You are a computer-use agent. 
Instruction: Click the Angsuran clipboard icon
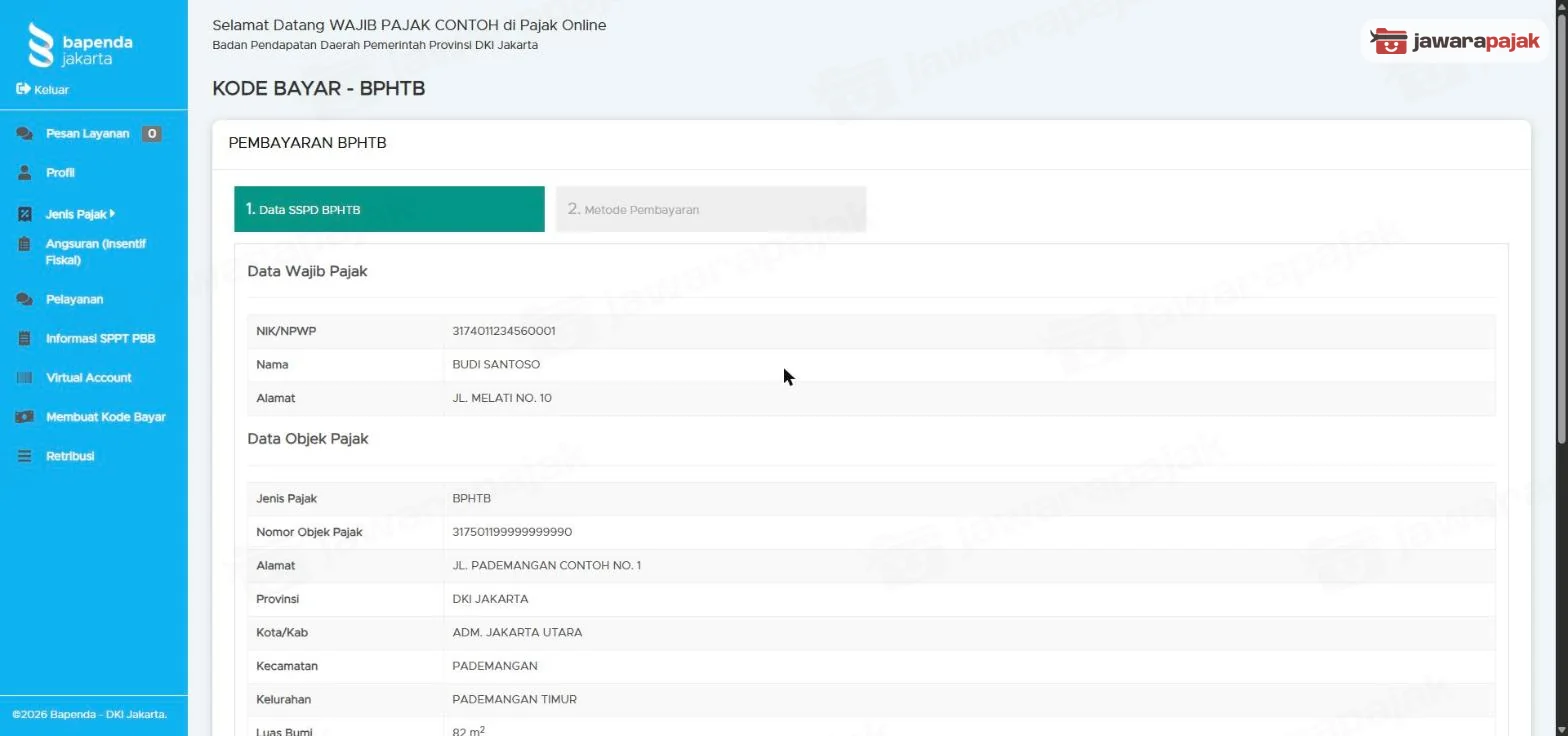pyautogui.click(x=25, y=244)
